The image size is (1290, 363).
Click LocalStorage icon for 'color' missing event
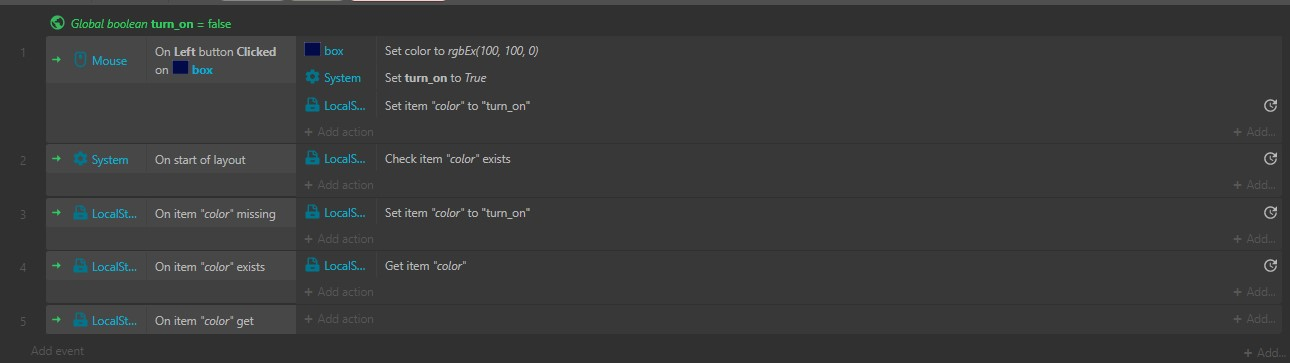[81, 213]
